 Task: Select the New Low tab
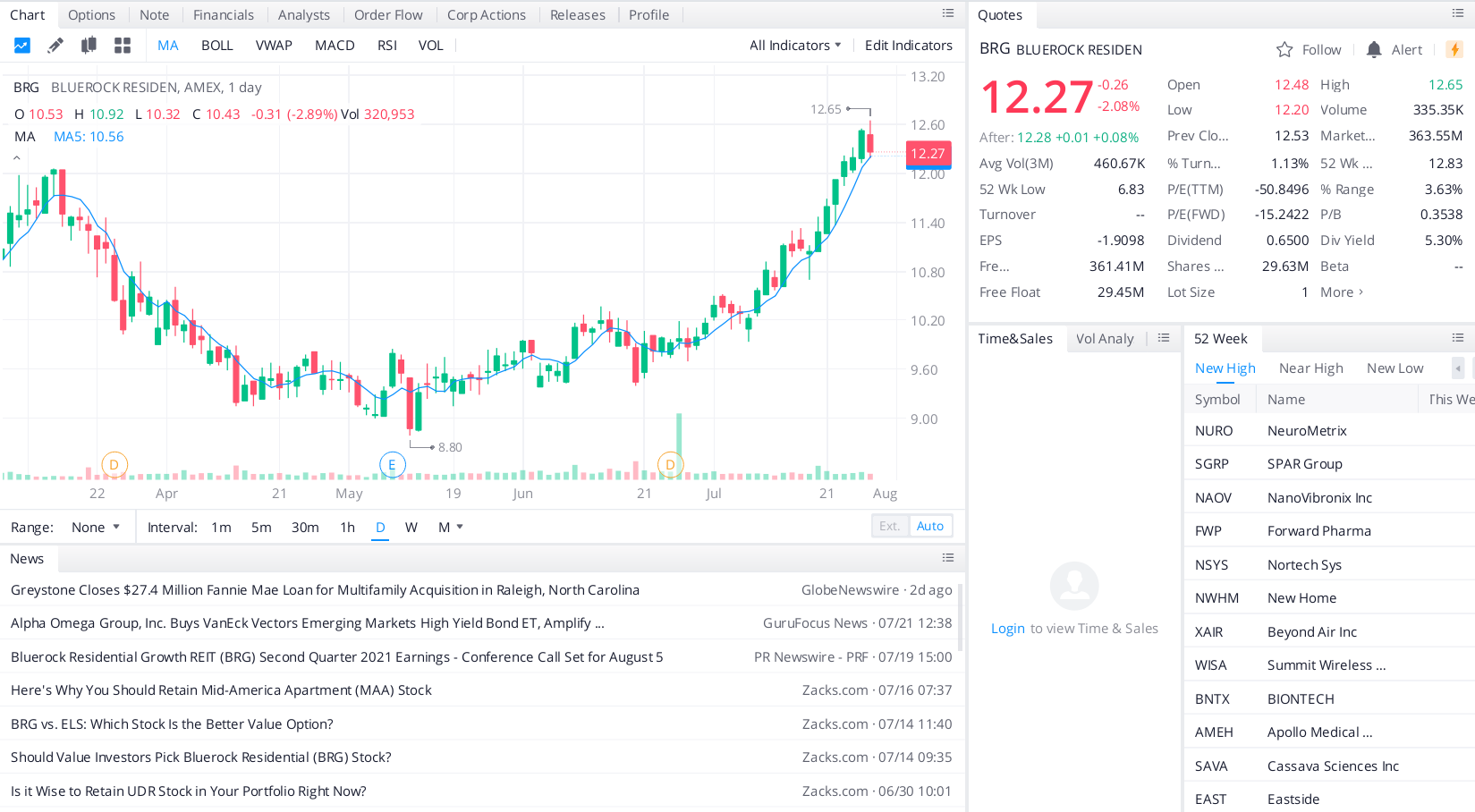[1395, 368]
